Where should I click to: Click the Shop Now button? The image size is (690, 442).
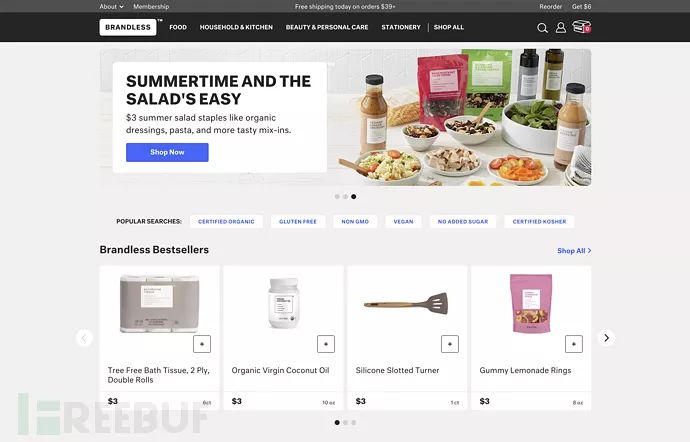tap(167, 152)
